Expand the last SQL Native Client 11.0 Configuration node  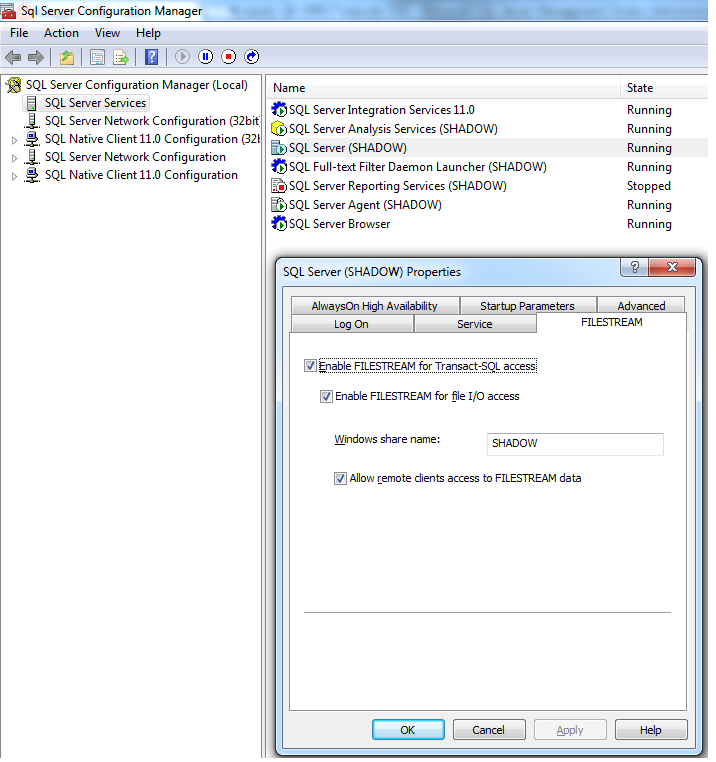(x=15, y=176)
